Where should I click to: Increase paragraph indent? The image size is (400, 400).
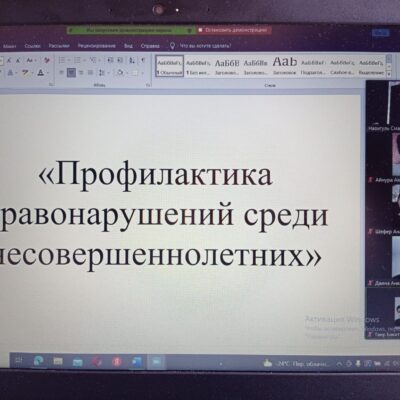point(120,60)
